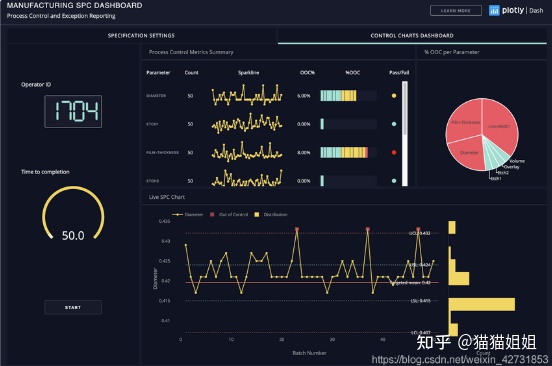The width and height of the screenshot is (552, 366).
Task: Click the Film-Thickness row sparkline chart
Action: [247, 152]
